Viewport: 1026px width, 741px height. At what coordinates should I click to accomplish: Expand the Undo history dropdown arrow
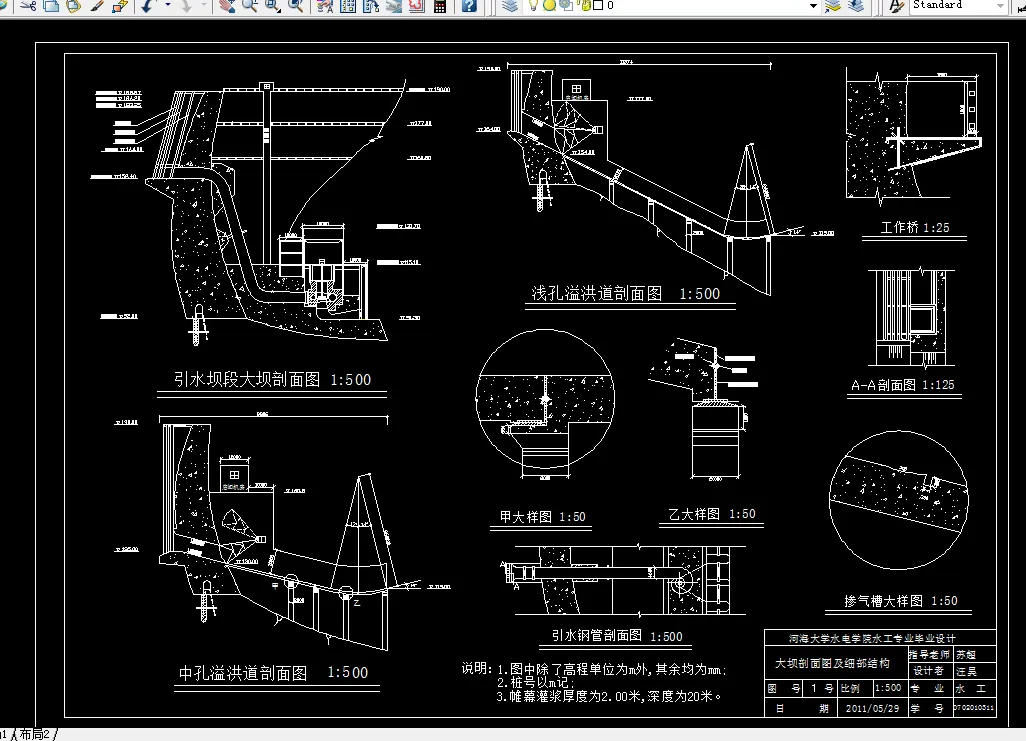[167, 7]
